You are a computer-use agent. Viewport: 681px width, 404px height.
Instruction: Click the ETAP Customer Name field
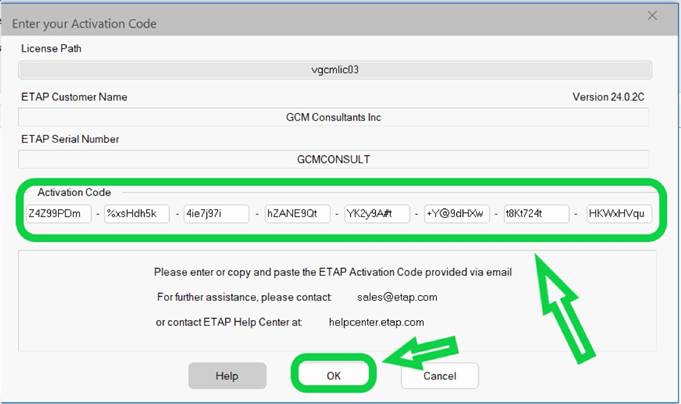point(334,117)
